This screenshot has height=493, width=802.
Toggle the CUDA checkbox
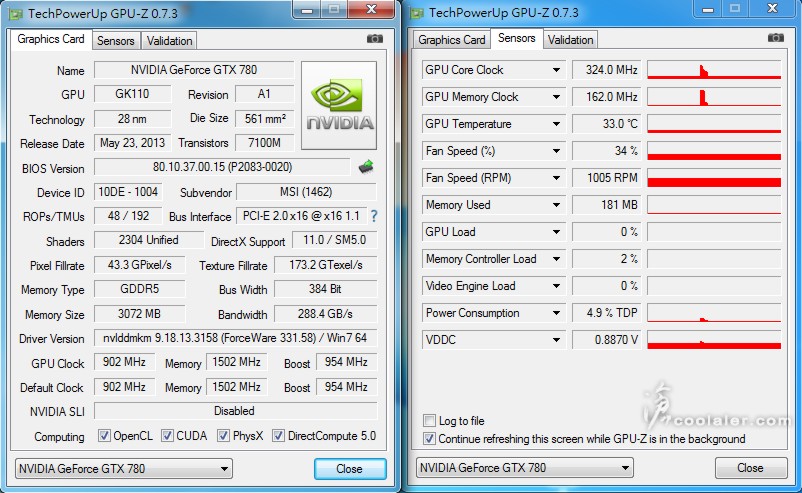167,436
